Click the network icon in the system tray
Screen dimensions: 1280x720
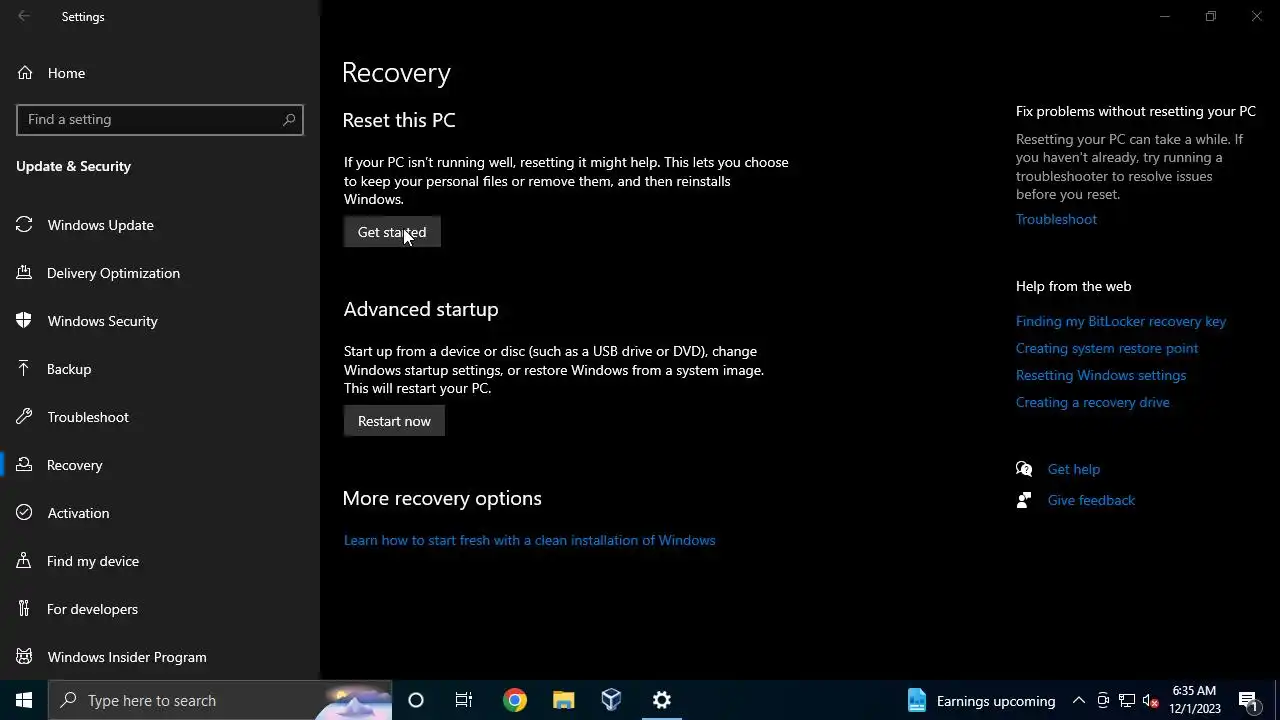(1127, 700)
